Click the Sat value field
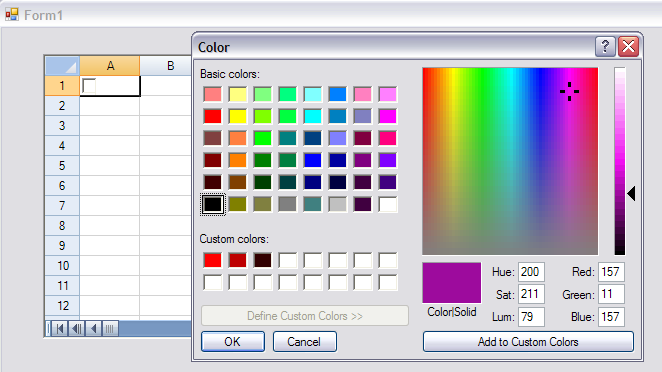This screenshot has height=372, width=662. click(531, 294)
